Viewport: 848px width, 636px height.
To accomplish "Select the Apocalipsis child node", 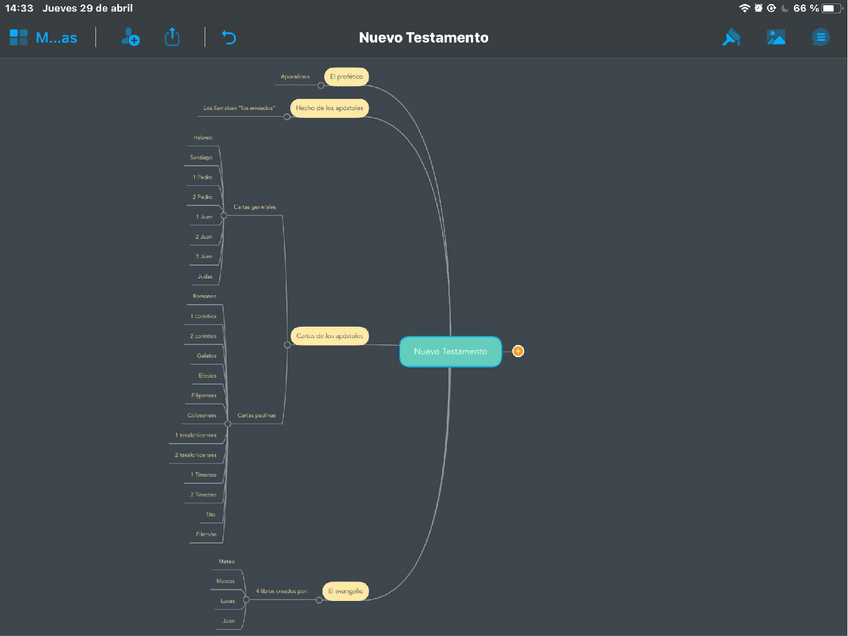I will [295, 76].
